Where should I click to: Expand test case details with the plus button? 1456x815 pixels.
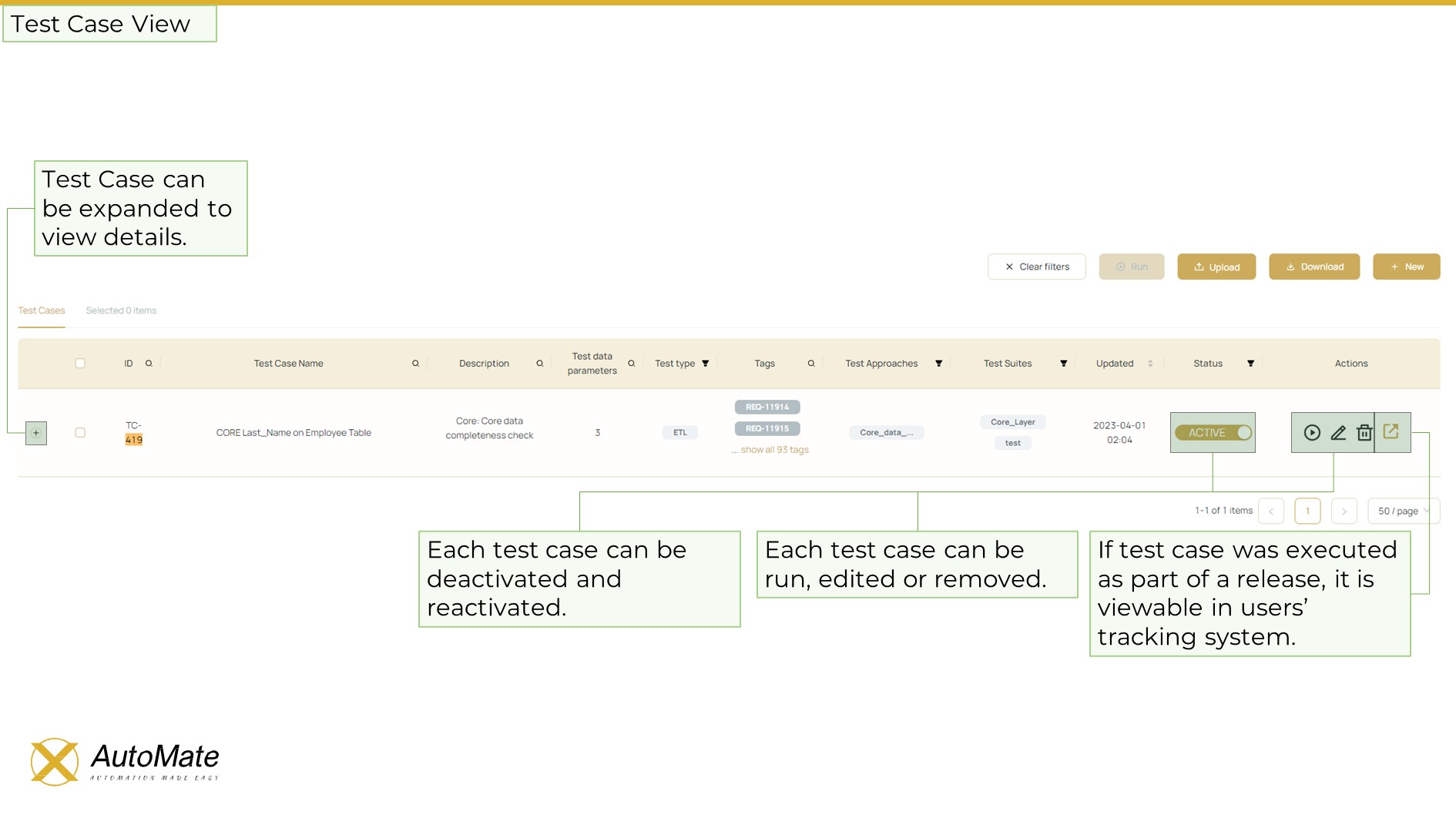point(35,433)
